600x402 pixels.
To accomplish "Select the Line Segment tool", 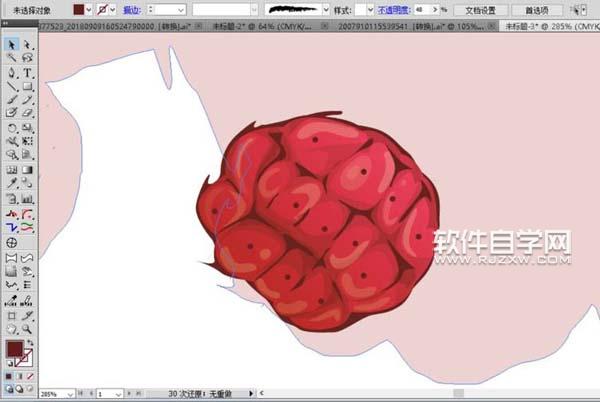I will click(x=11, y=86).
